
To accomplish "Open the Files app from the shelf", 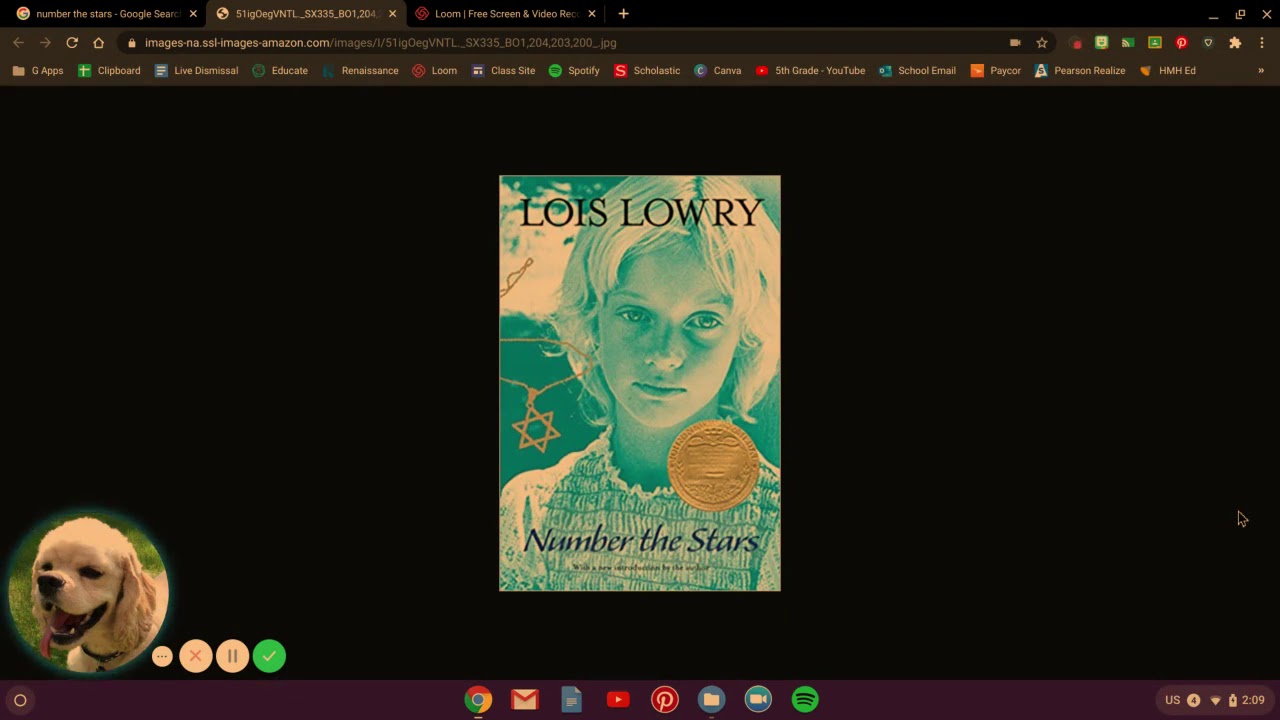I will tap(711, 700).
